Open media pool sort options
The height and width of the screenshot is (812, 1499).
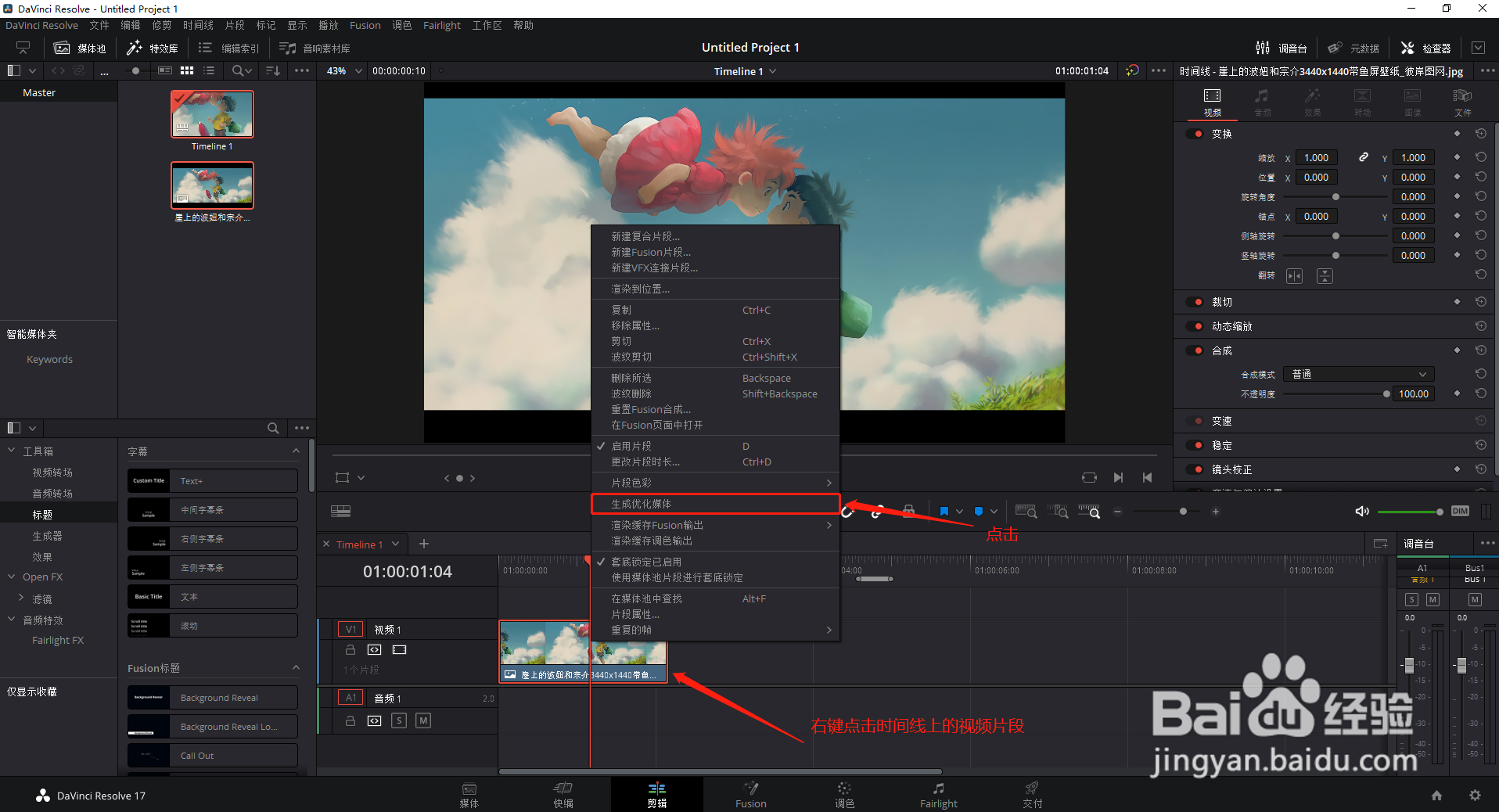point(273,70)
